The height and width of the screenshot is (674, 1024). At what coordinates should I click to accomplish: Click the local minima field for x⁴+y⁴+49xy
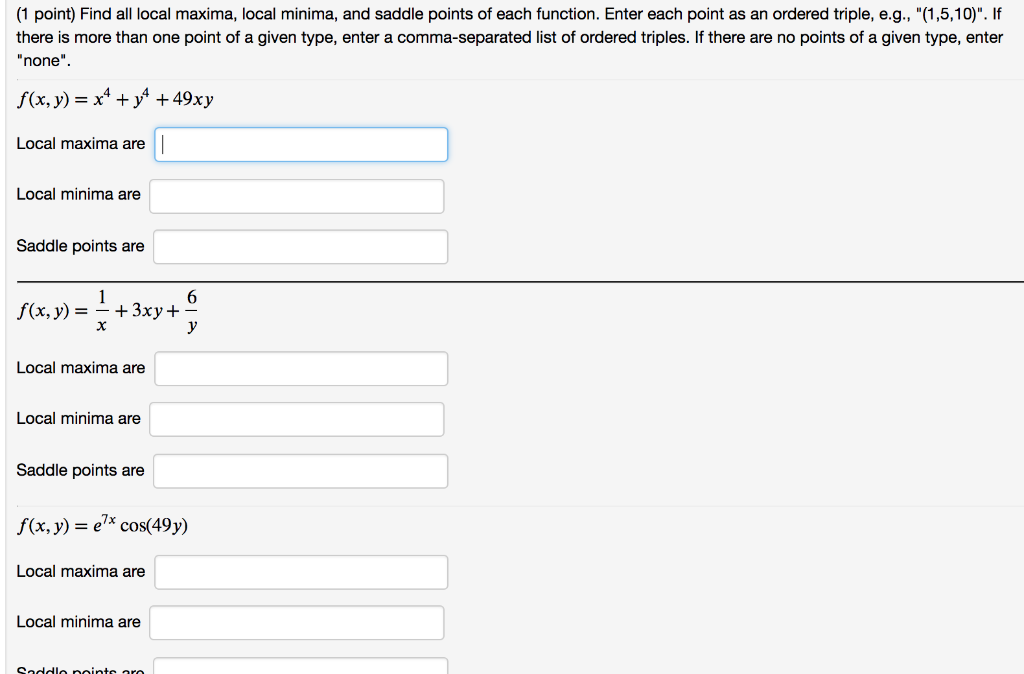click(296, 196)
